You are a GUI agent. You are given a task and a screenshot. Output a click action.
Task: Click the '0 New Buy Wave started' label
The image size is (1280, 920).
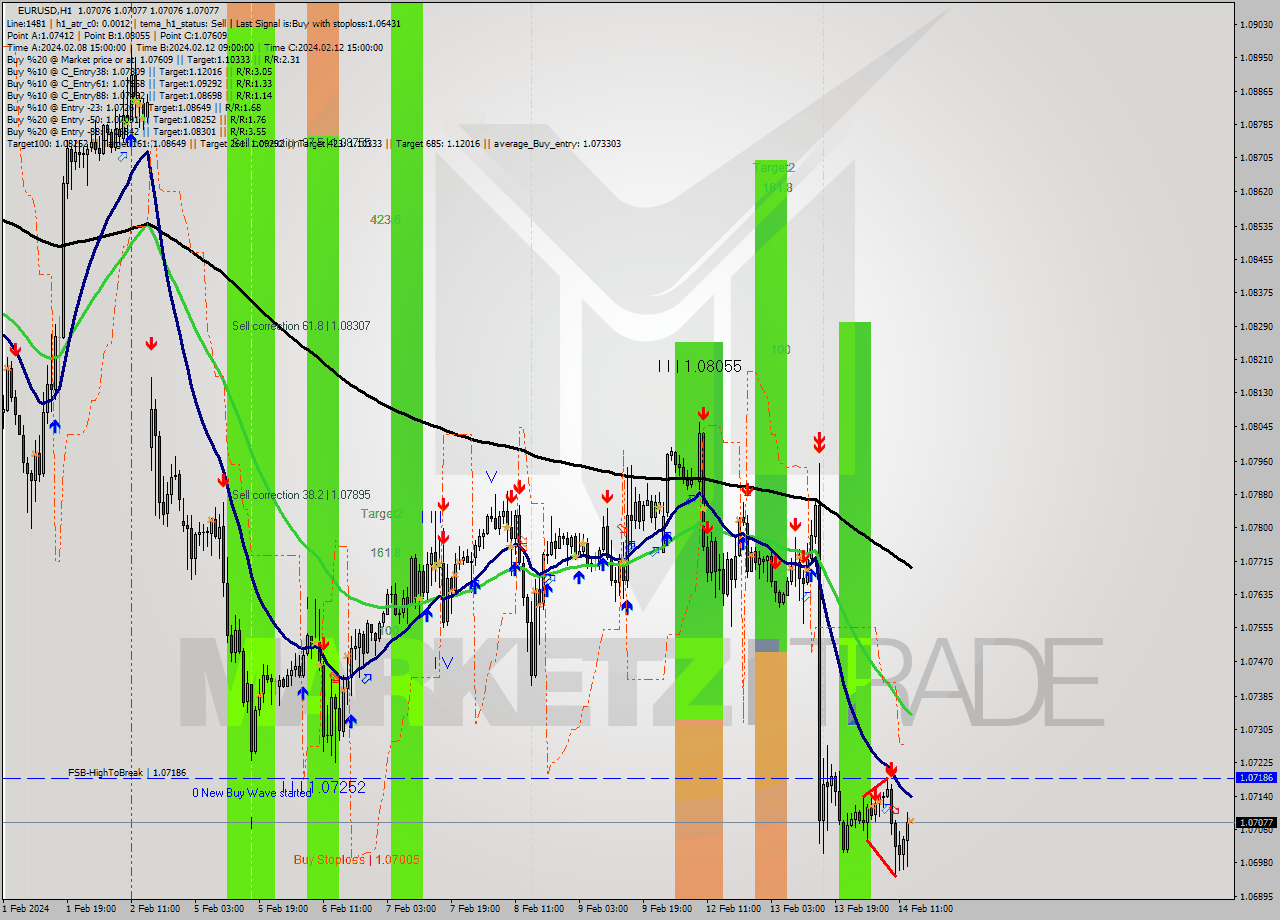tap(252, 793)
